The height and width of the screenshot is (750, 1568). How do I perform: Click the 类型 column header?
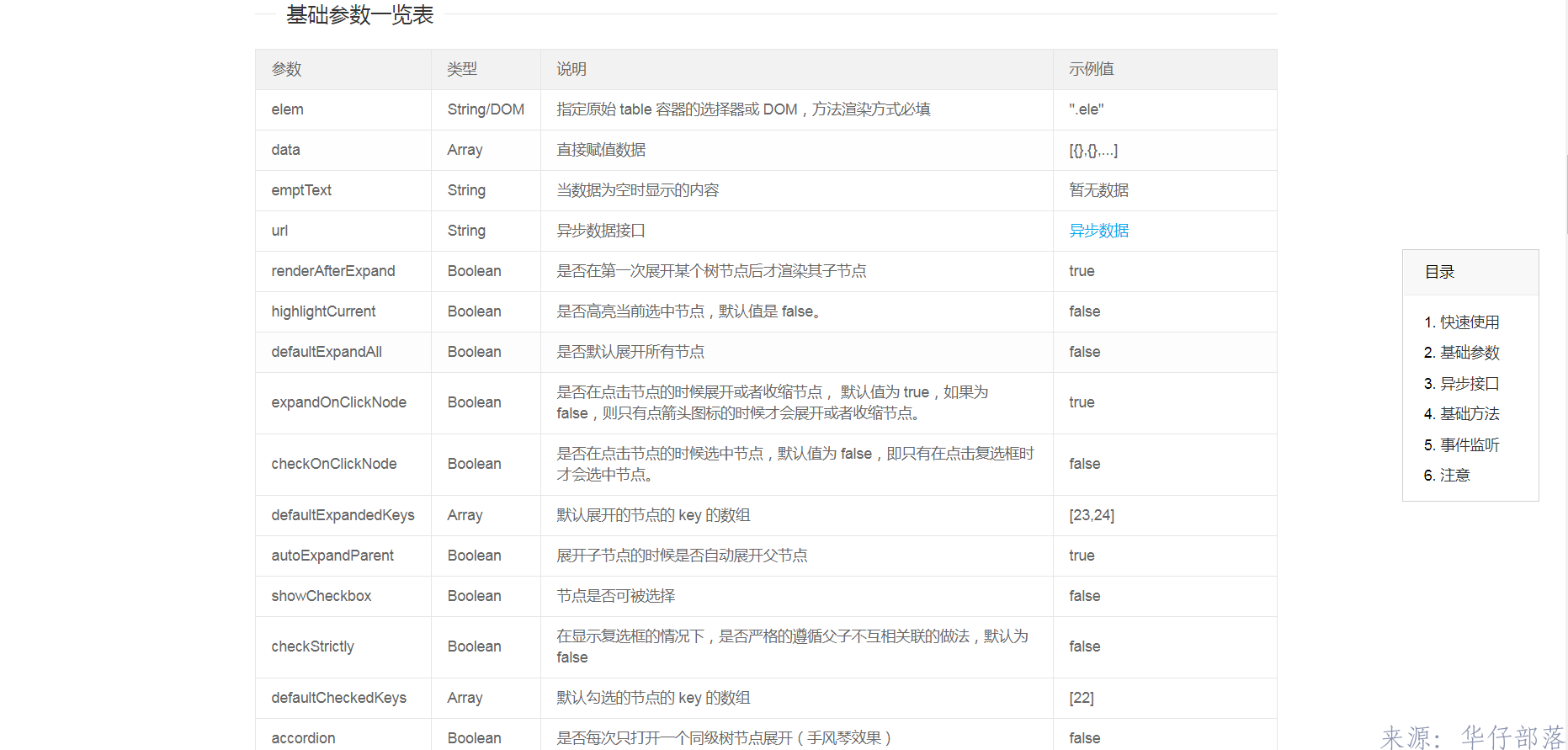462,69
